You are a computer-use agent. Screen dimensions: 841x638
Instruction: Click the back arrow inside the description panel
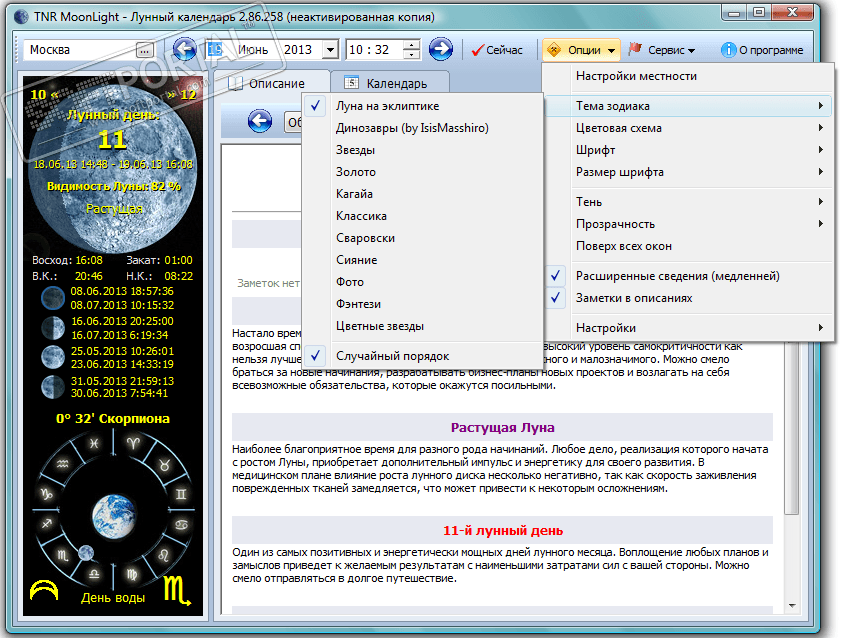click(261, 122)
